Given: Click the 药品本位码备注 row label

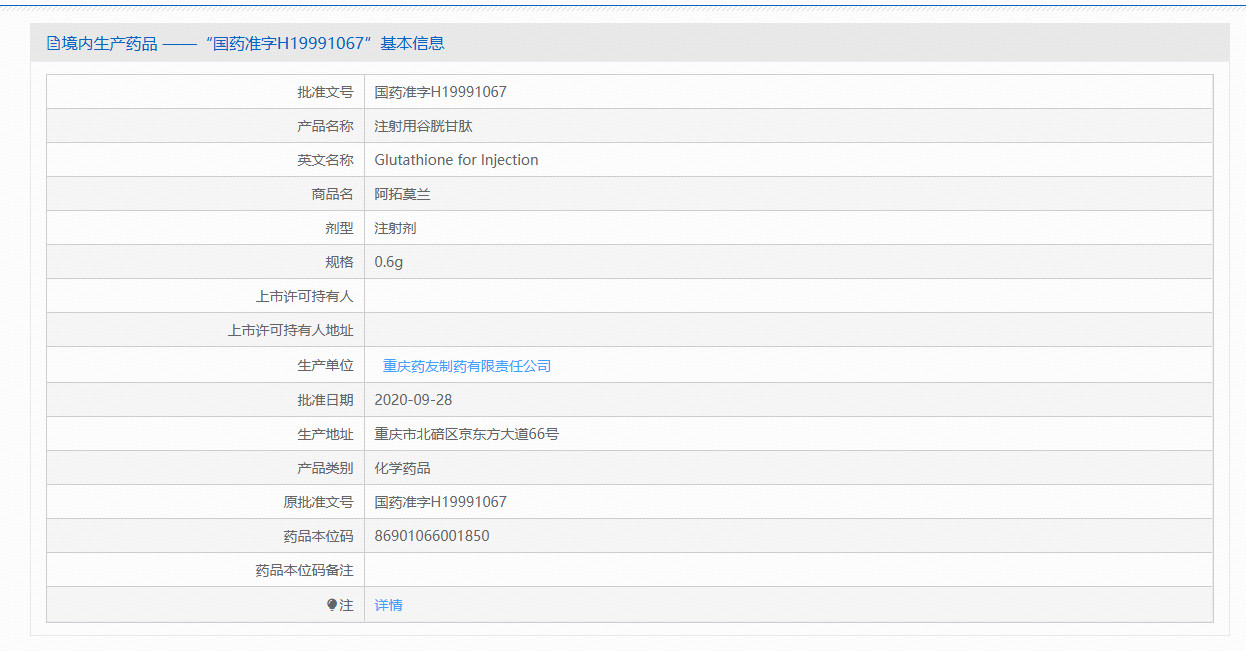Looking at the screenshot, I should pos(304,570).
